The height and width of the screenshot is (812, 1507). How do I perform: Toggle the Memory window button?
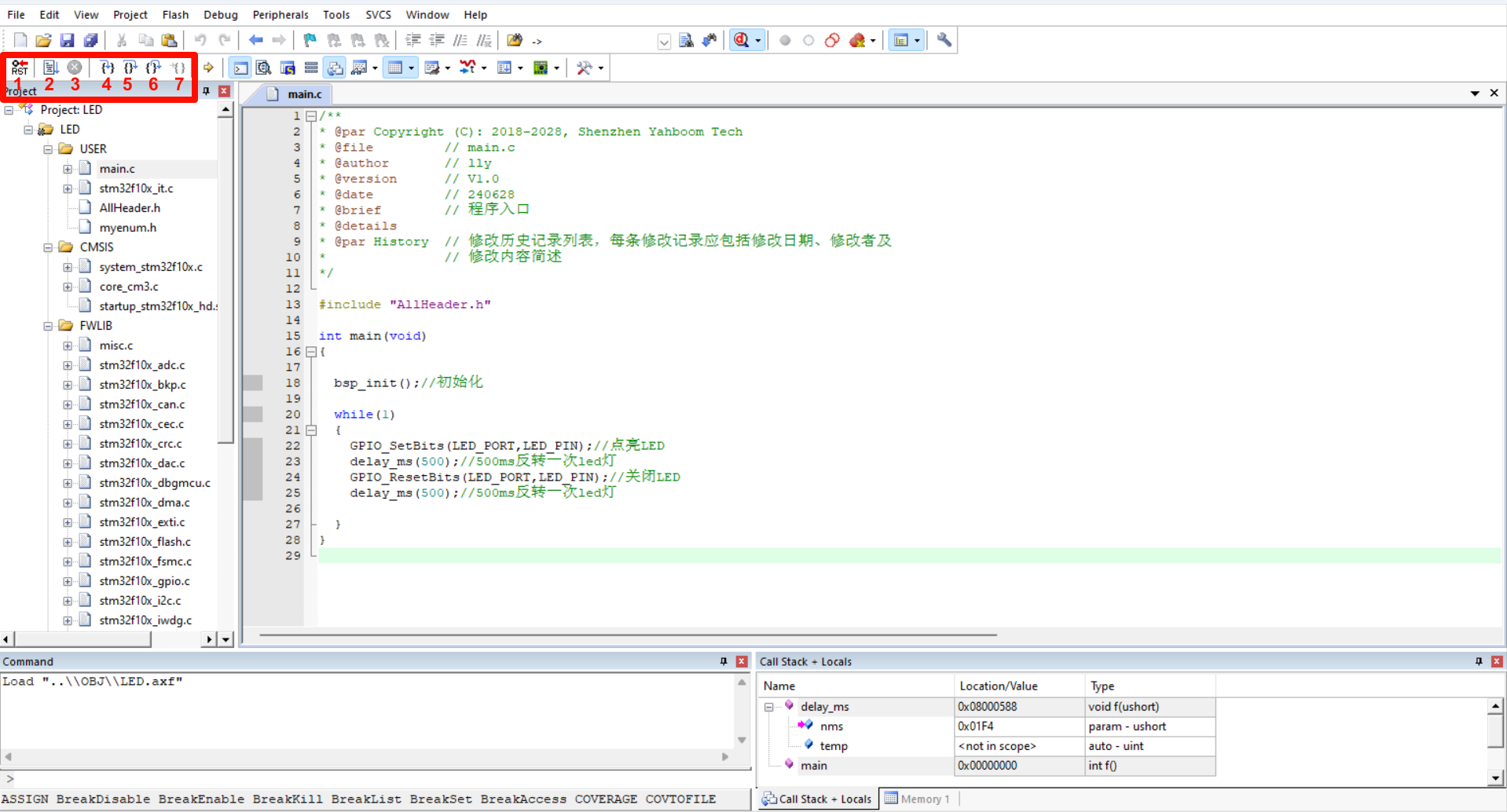[x=396, y=68]
